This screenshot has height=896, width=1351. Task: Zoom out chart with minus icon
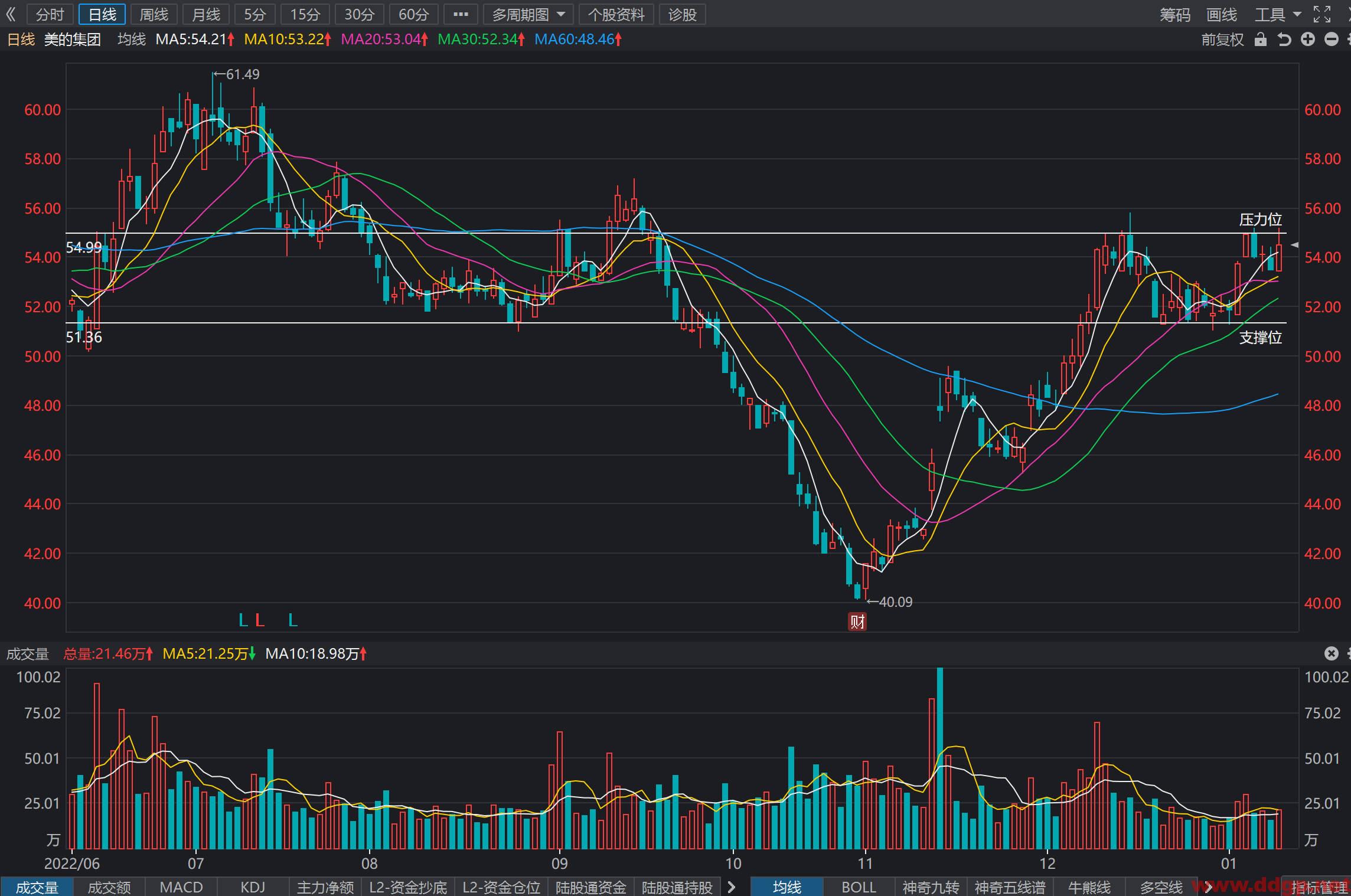point(1332,40)
